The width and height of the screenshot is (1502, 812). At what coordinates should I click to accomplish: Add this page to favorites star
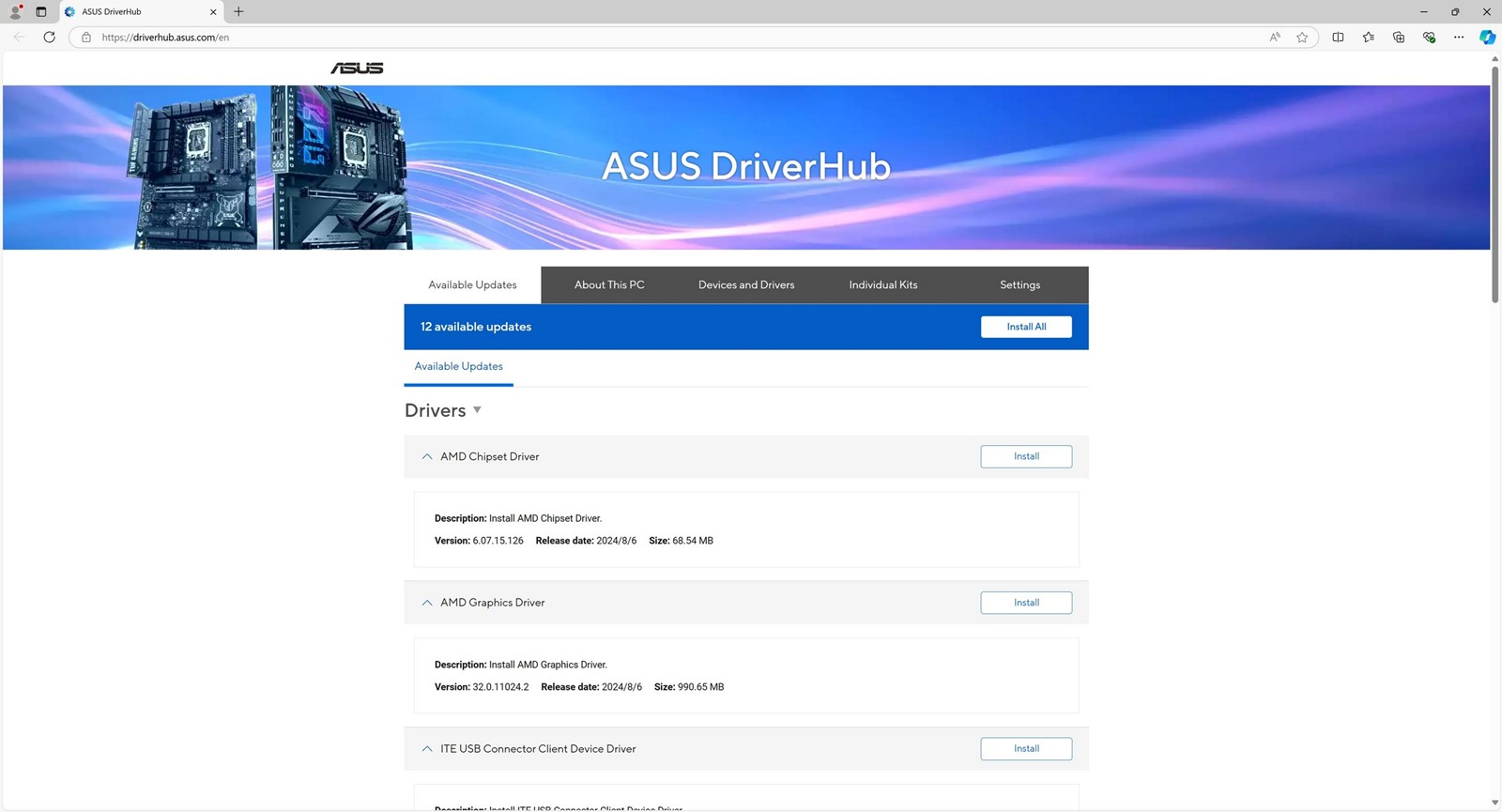1302,38
